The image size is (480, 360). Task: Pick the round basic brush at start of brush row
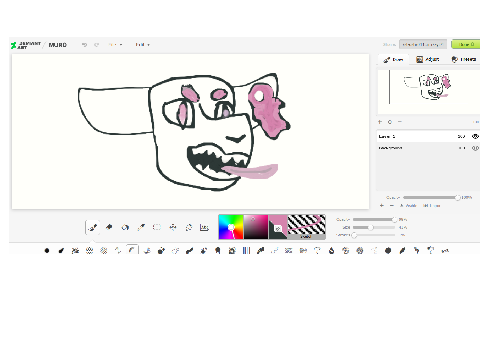(47, 250)
